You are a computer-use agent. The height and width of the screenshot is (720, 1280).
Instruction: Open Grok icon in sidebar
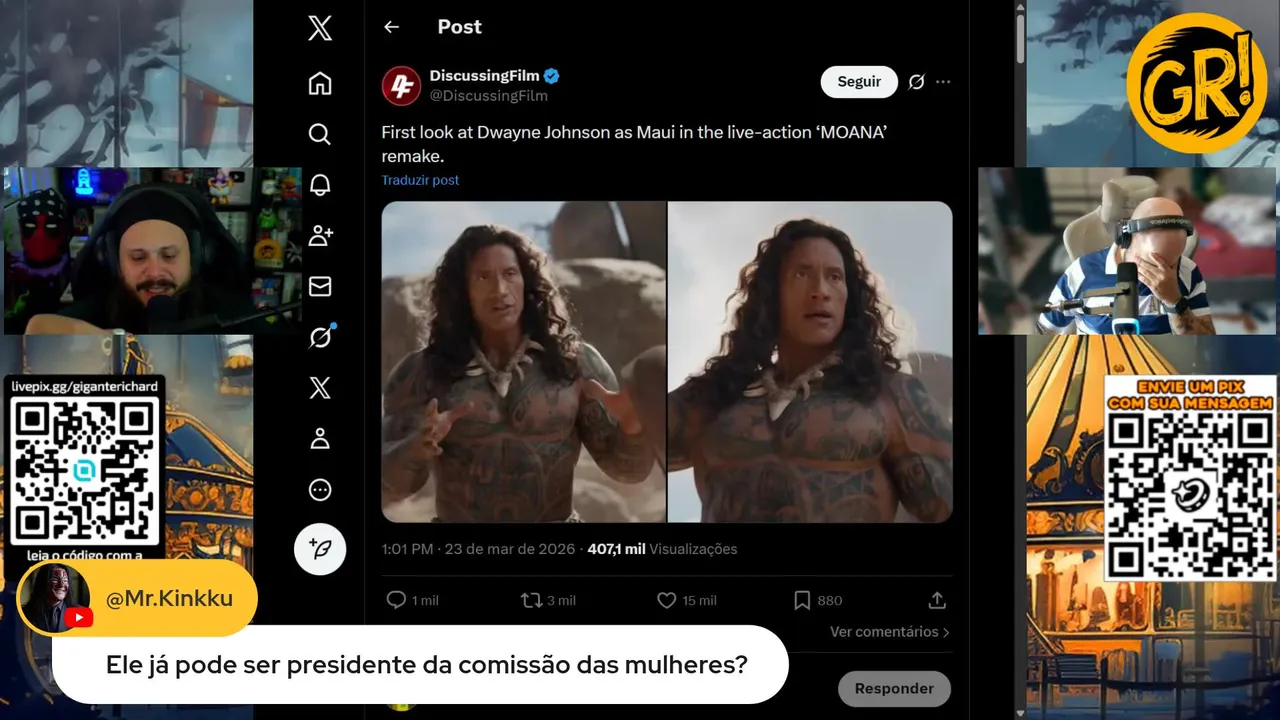(320, 338)
